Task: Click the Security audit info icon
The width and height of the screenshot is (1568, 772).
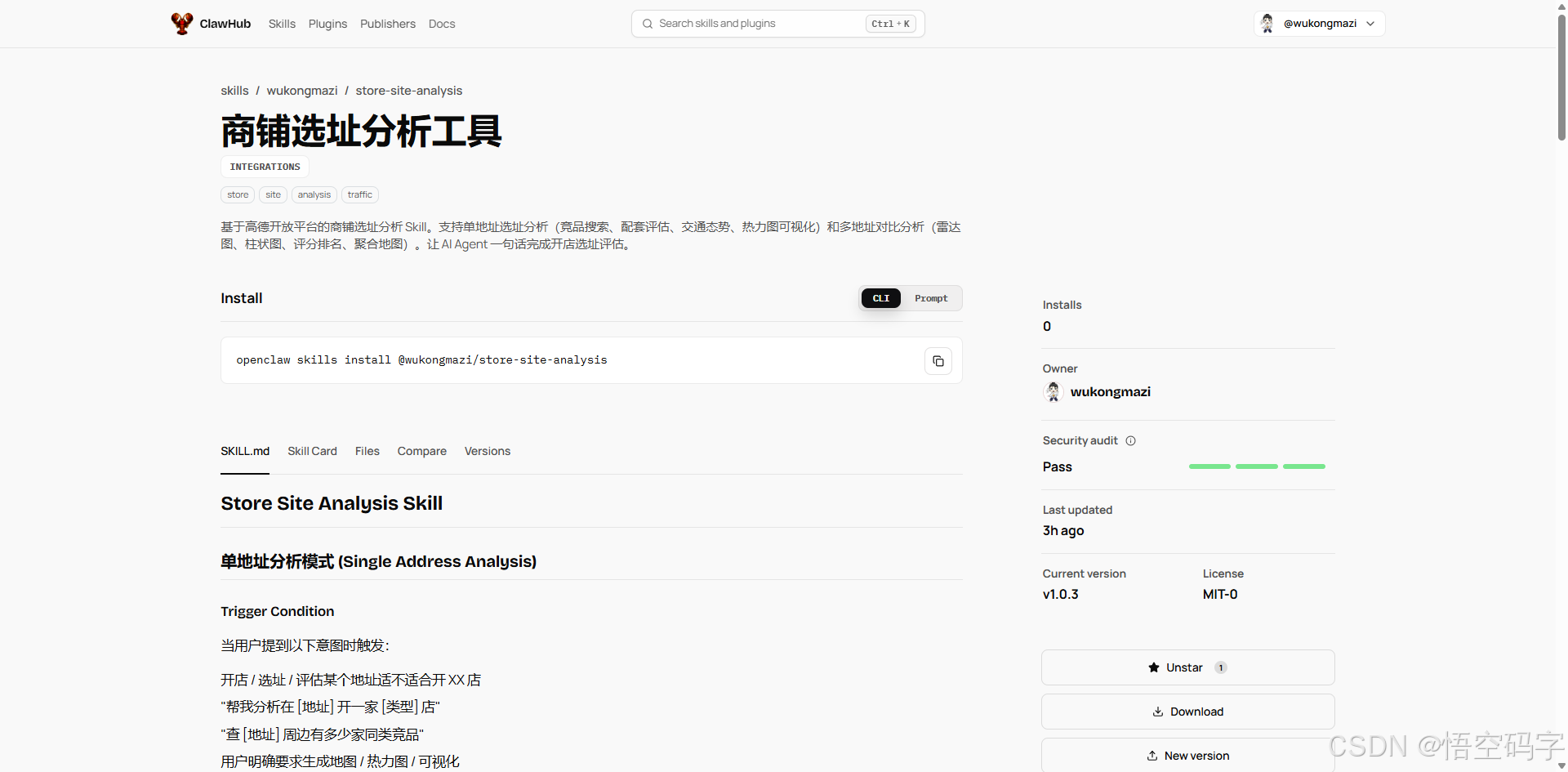Action: 1130,440
